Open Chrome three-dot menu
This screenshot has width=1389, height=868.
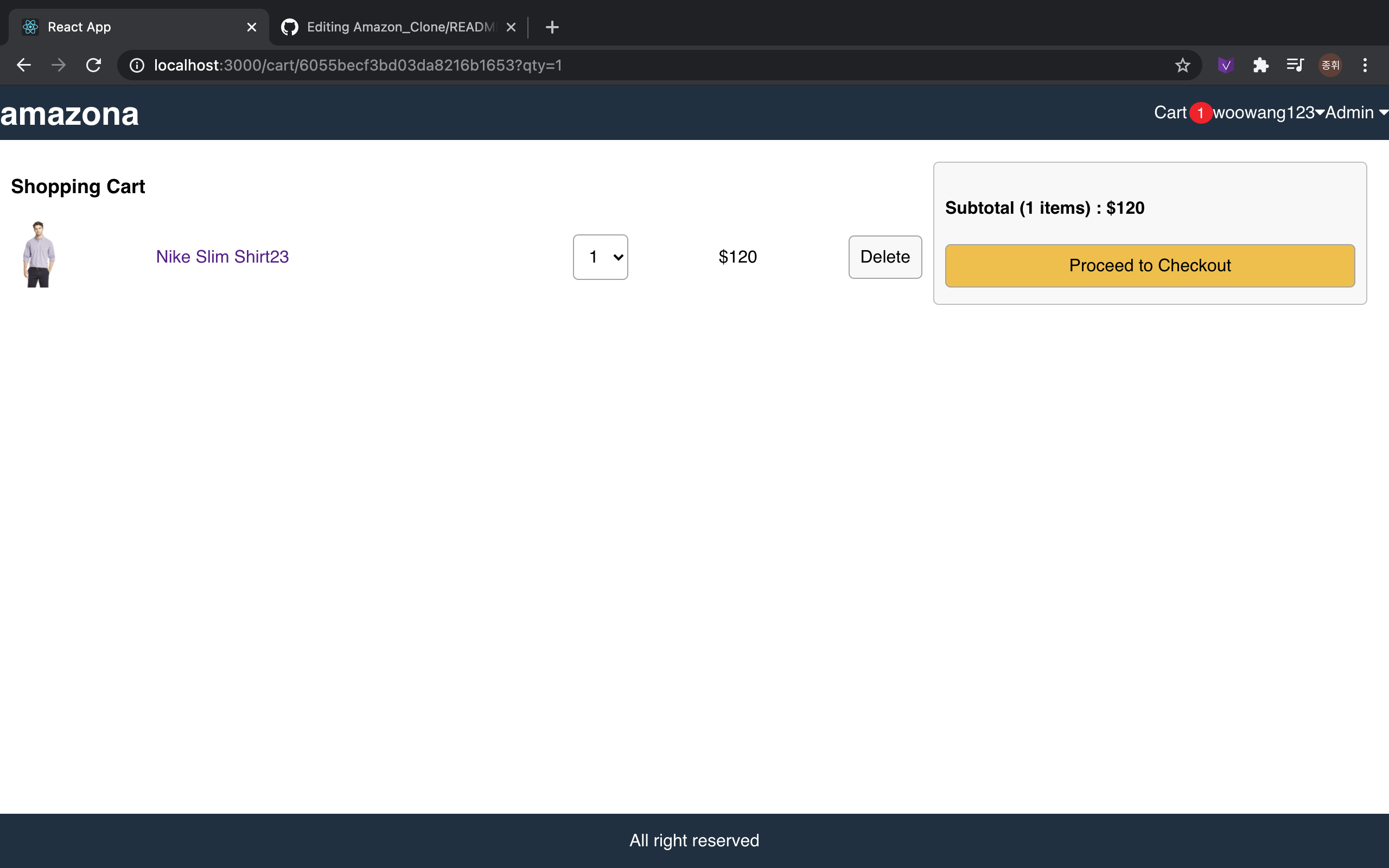[1365, 66]
